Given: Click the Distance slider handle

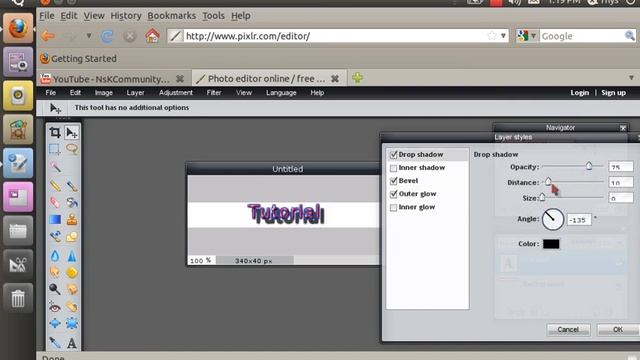Looking at the screenshot, I should click(x=548, y=181).
